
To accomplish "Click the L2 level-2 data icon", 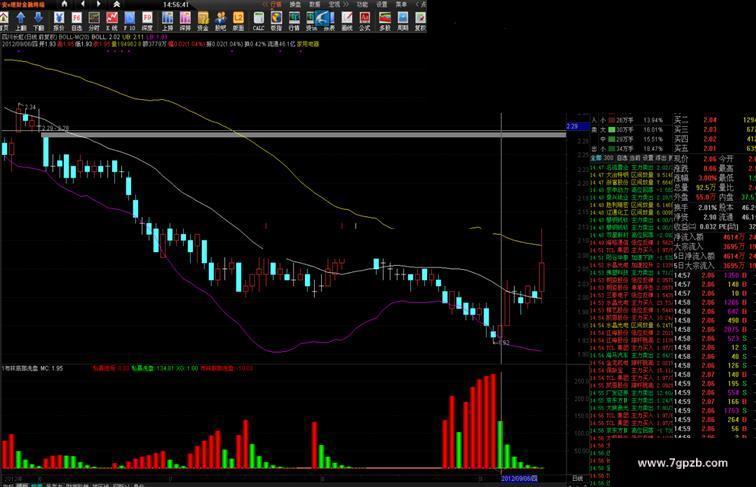I will pos(238,21).
